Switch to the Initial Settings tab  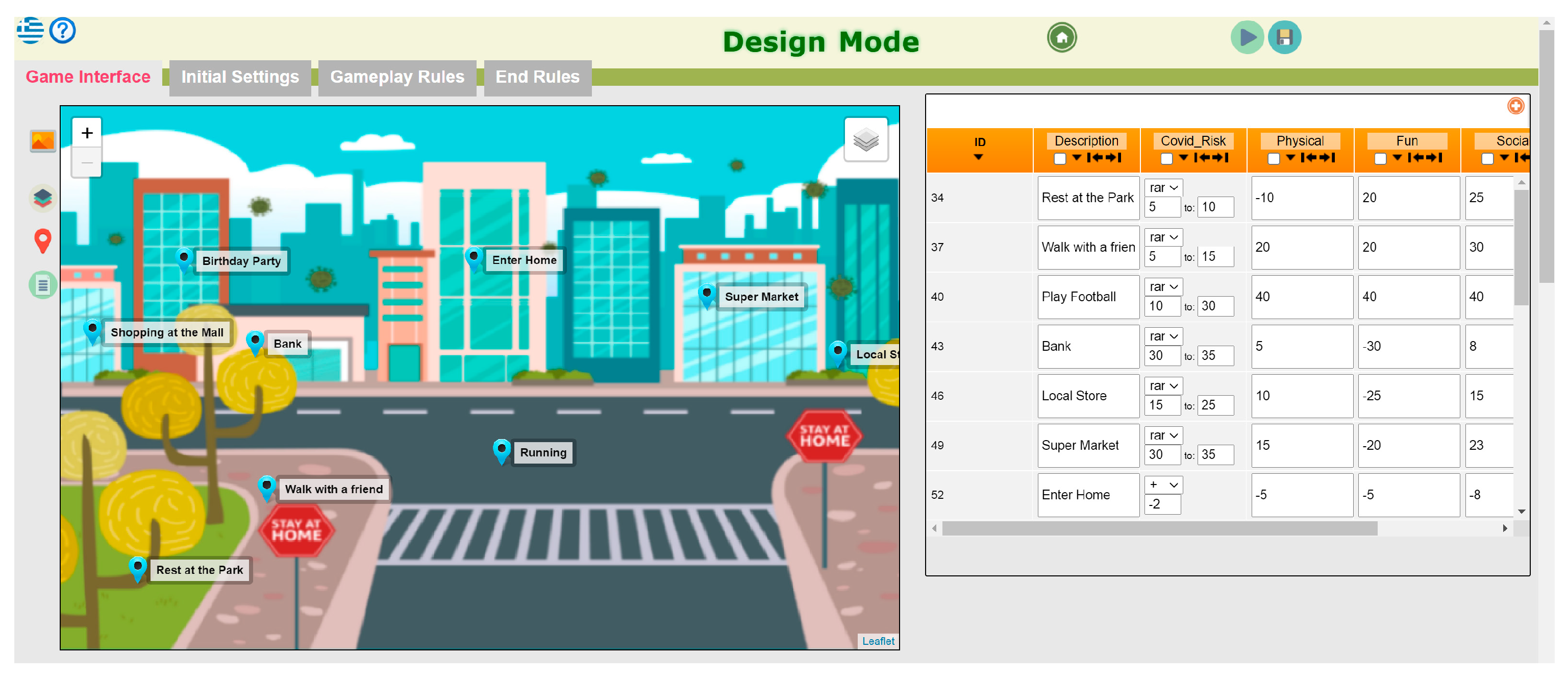click(x=240, y=77)
